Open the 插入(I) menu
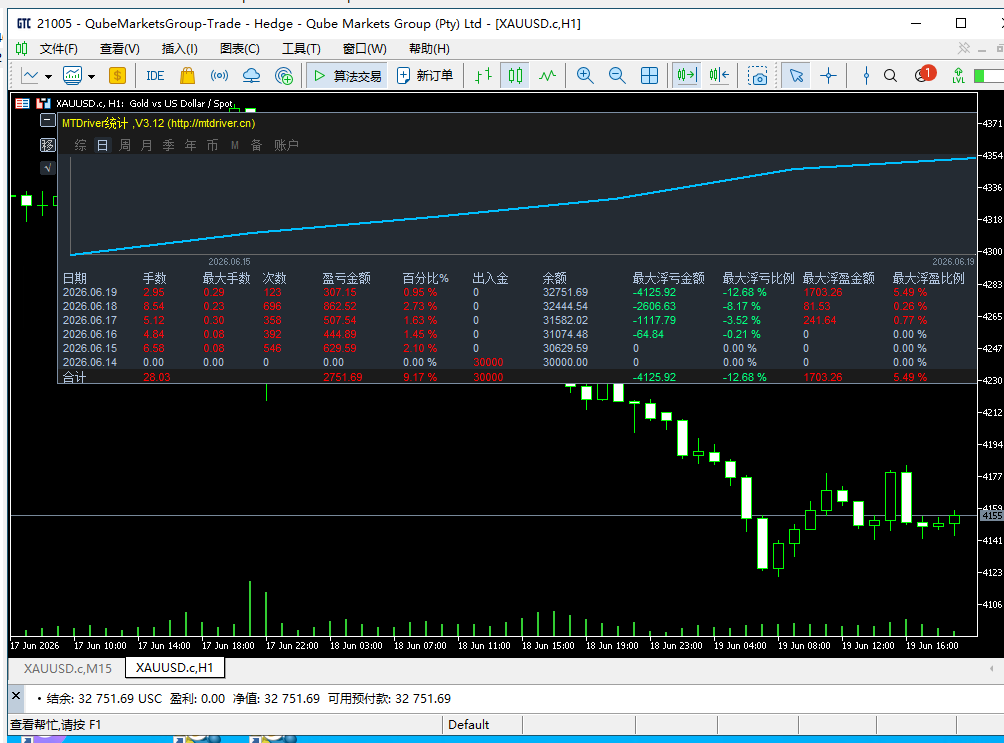 pyautogui.click(x=179, y=49)
